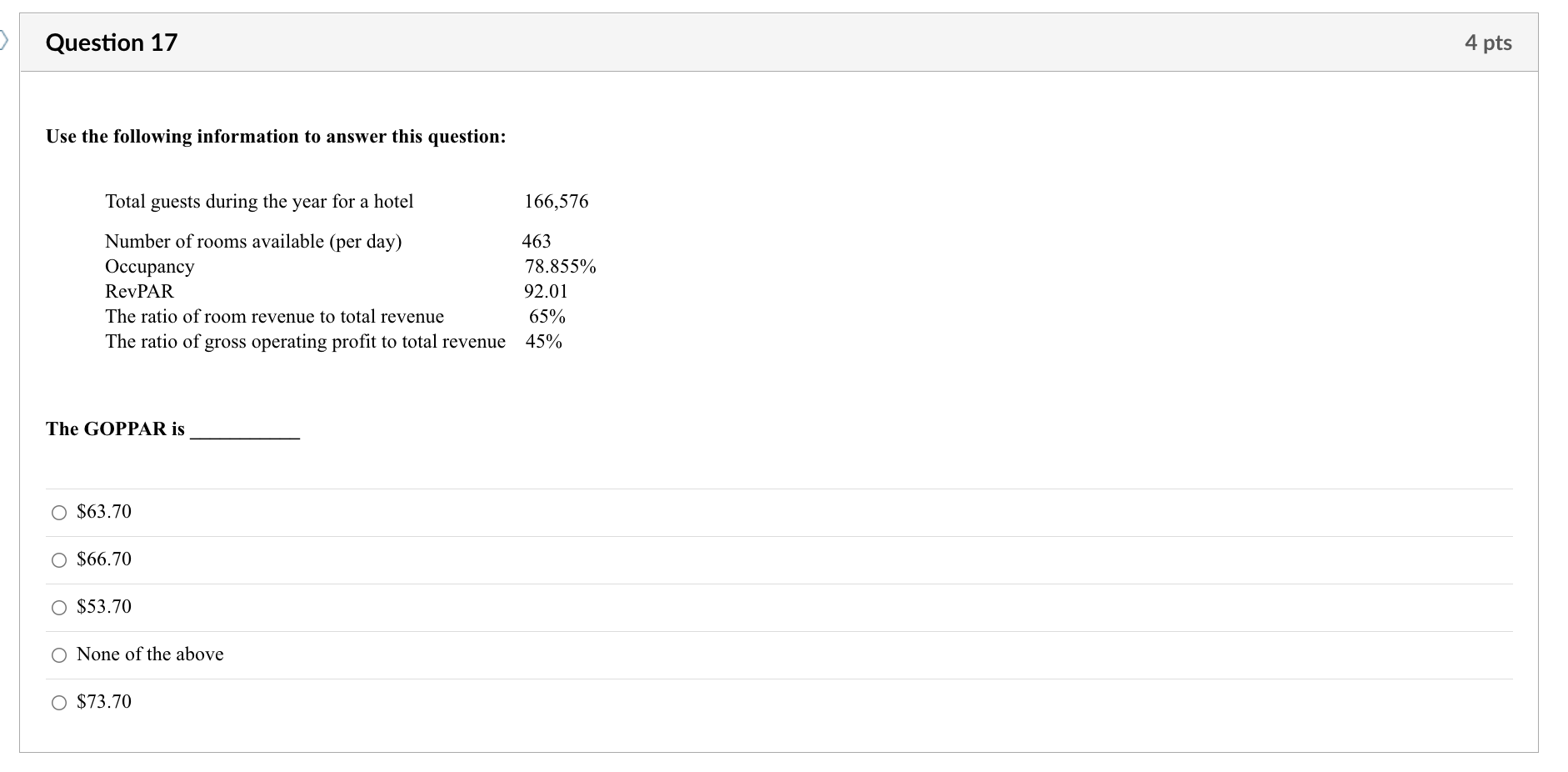The width and height of the screenshot is (1568, 772).
Task: Choose the $66.70 radio option
Action: click(59, 560)
